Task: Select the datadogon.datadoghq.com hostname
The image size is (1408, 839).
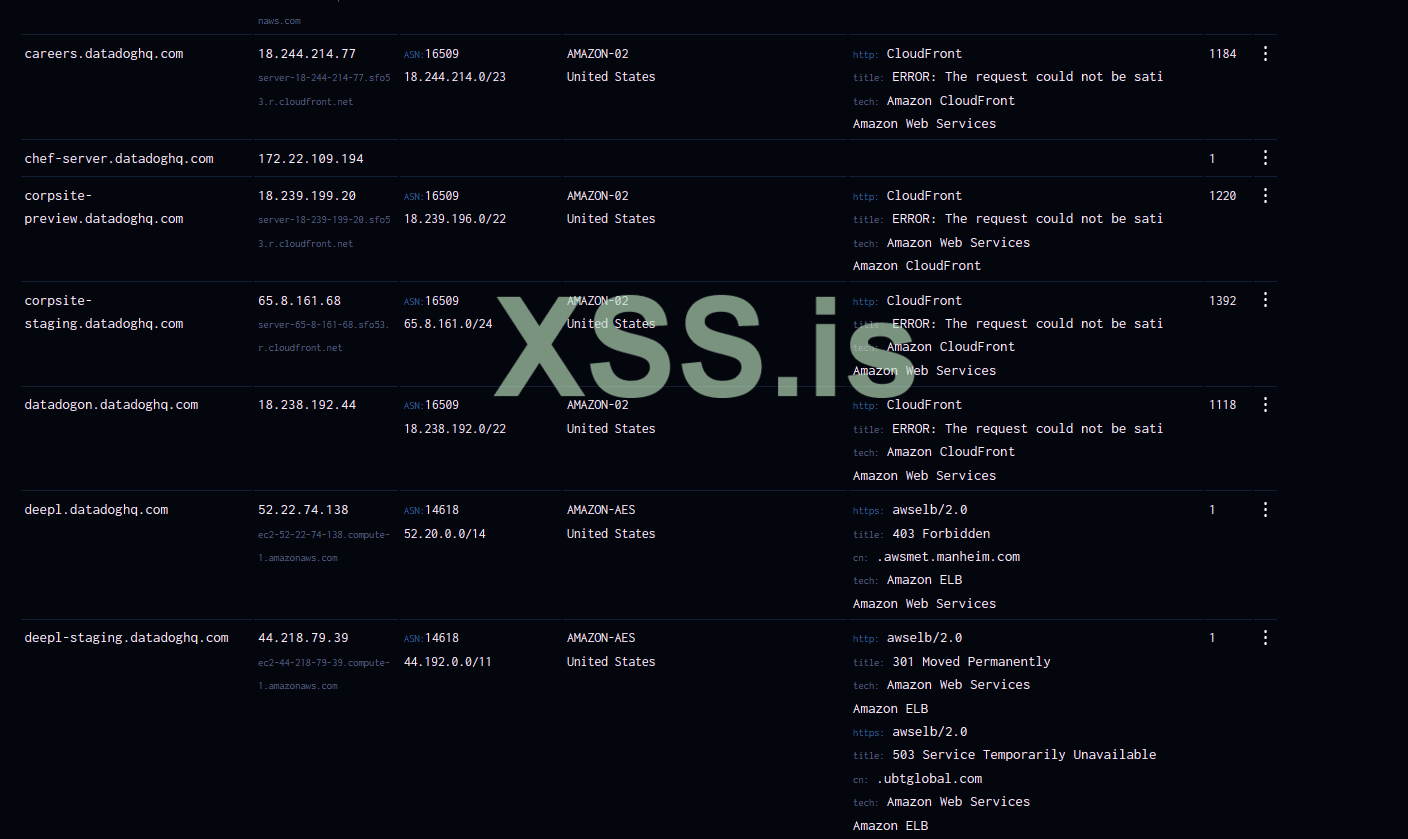Action: tap(112, 405)
